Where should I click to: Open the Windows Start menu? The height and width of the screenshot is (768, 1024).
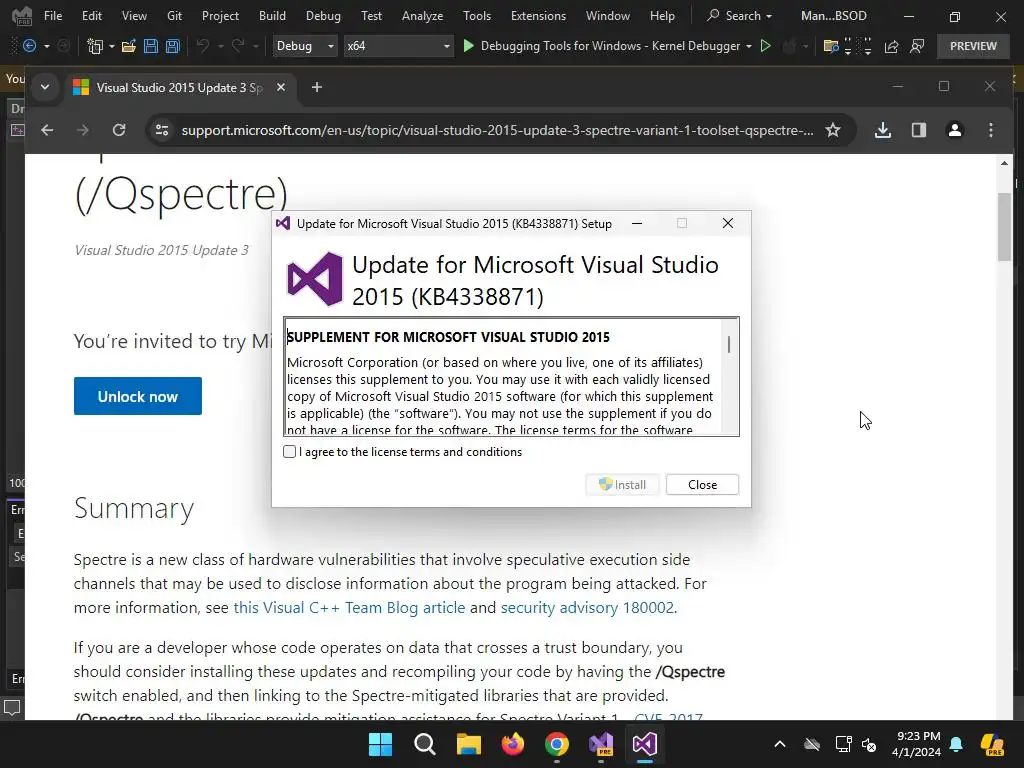pyautogui.click(x=380, y=744)
